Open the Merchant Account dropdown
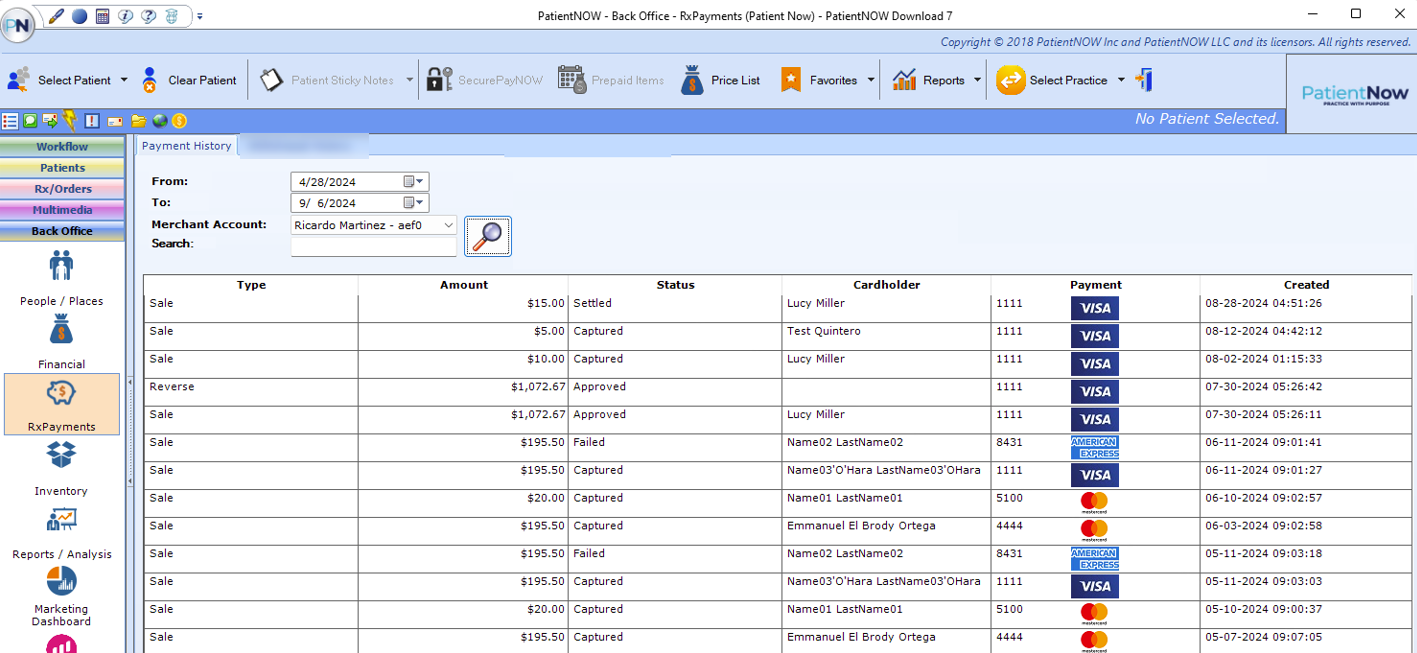Viewport: 1417px width, 653px height. (x=446, y=224)
